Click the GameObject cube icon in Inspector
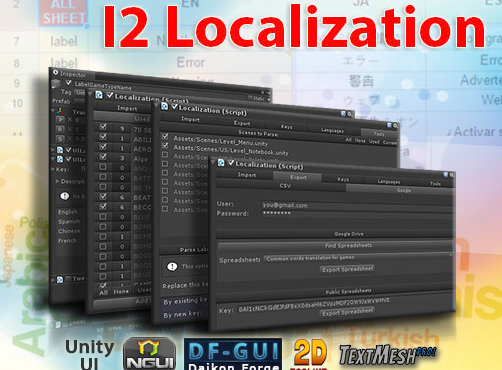The image size is (502, 370). 56,84
